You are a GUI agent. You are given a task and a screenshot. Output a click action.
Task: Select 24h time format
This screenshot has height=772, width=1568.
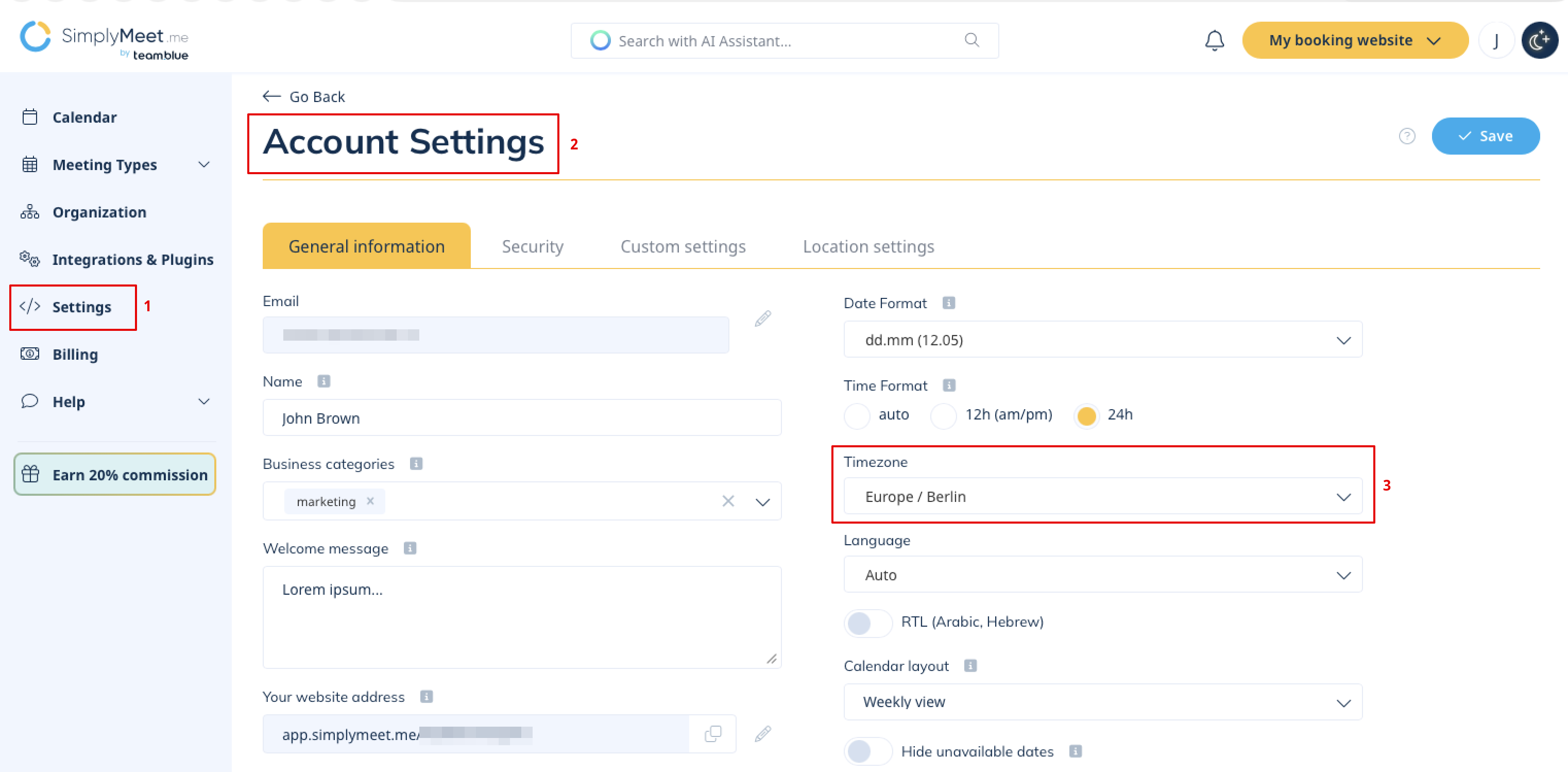click(x=1086, y=415)
